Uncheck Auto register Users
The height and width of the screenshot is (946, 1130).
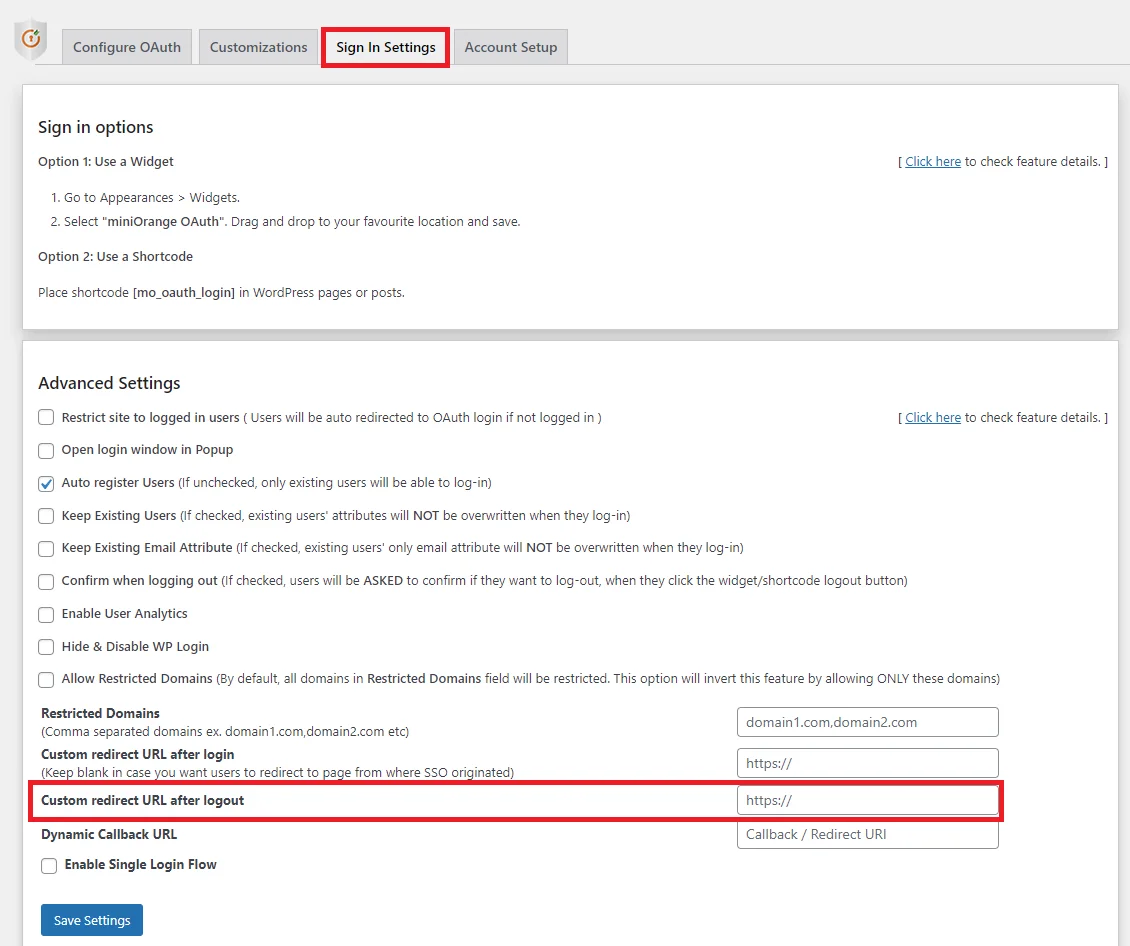(x=45, y=484)
